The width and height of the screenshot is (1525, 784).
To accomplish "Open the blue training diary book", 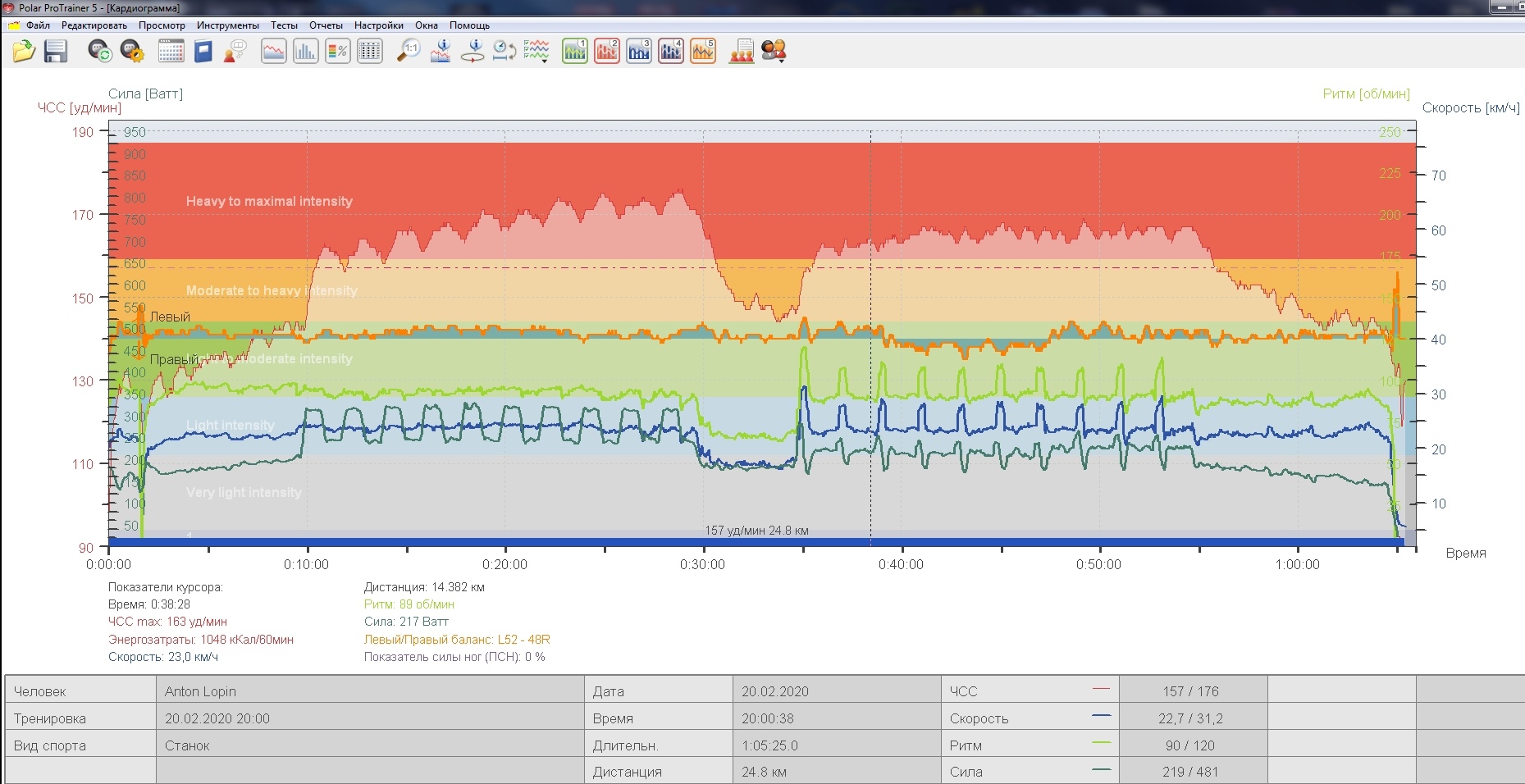I will [203, 52].
